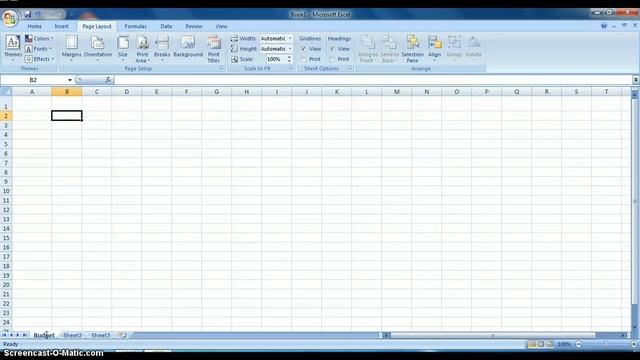
Task: Click the 100% zoom level
Action: 564,344
